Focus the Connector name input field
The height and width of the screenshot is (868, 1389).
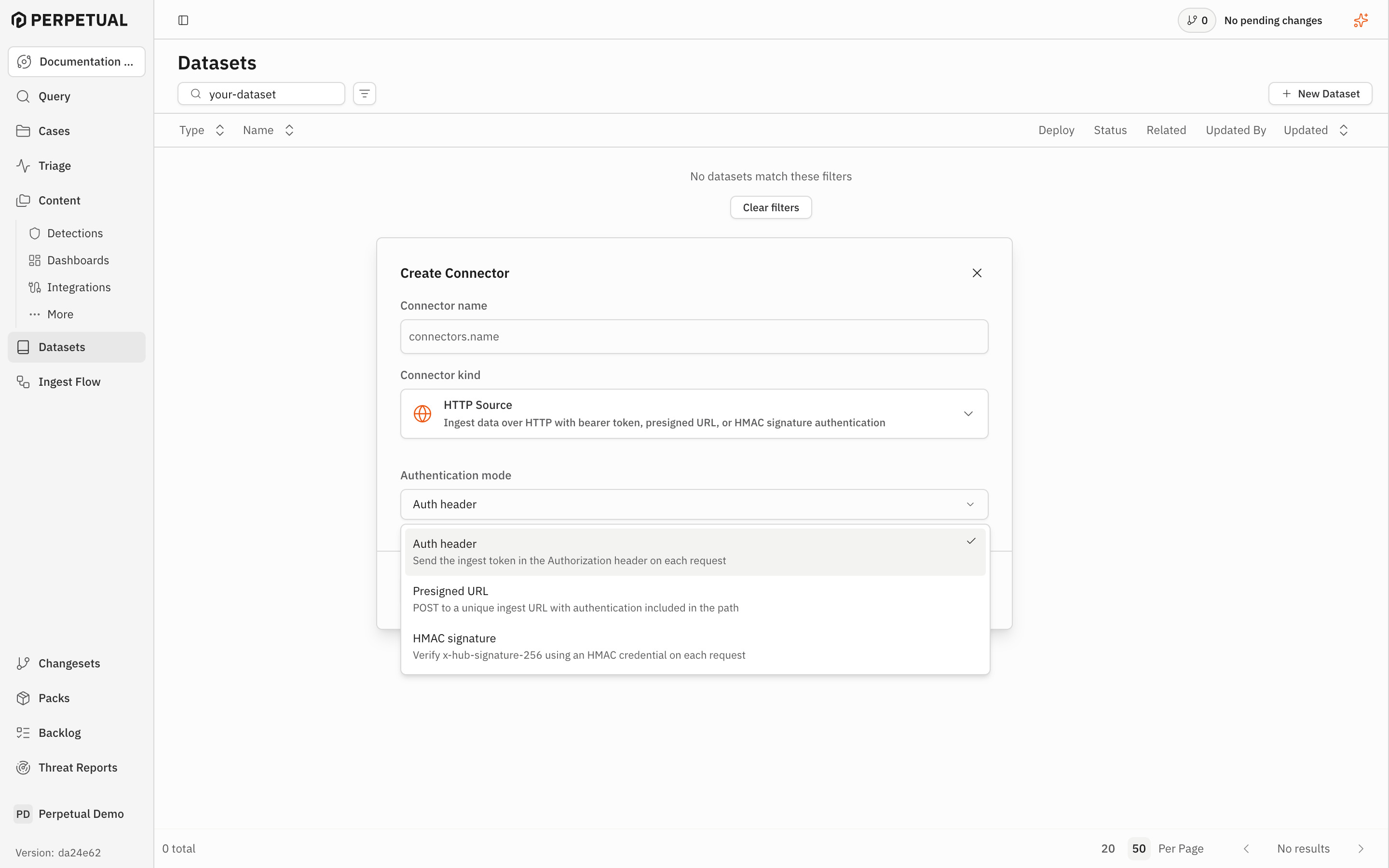click(694, 337)
